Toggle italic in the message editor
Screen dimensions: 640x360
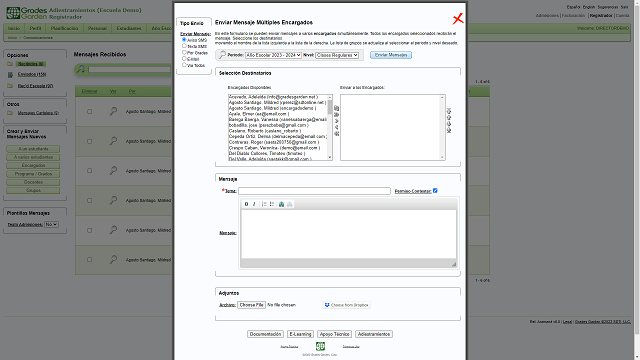click(x=254, y=204)
